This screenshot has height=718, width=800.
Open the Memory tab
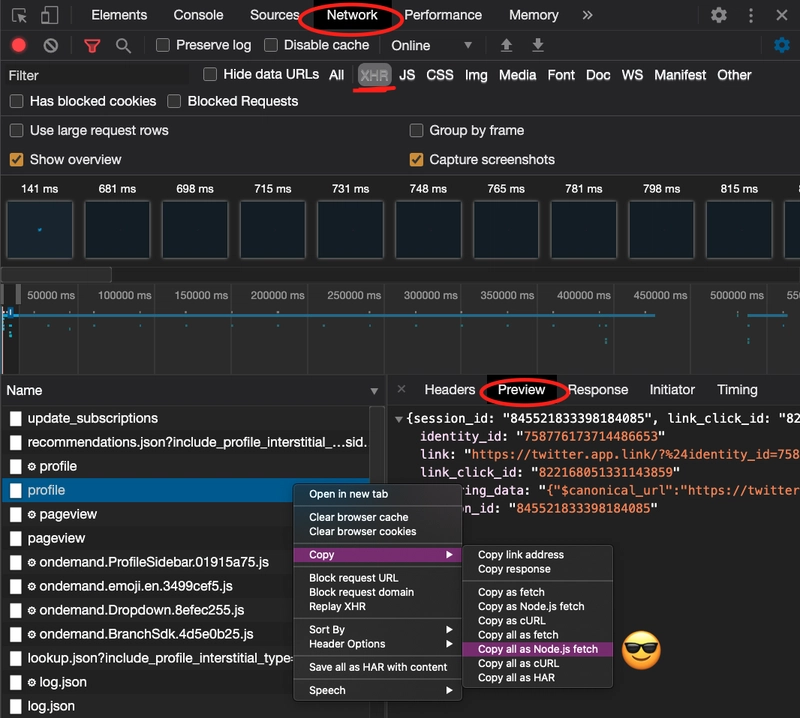point(534,15)
